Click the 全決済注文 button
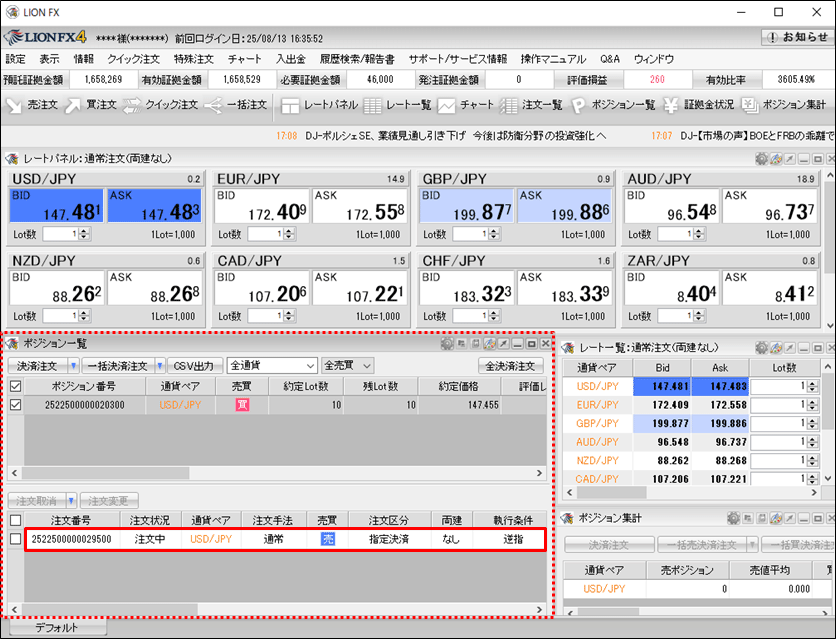This screenshot has height=639, width=836. pyautogui.click(x=511, y=366)
